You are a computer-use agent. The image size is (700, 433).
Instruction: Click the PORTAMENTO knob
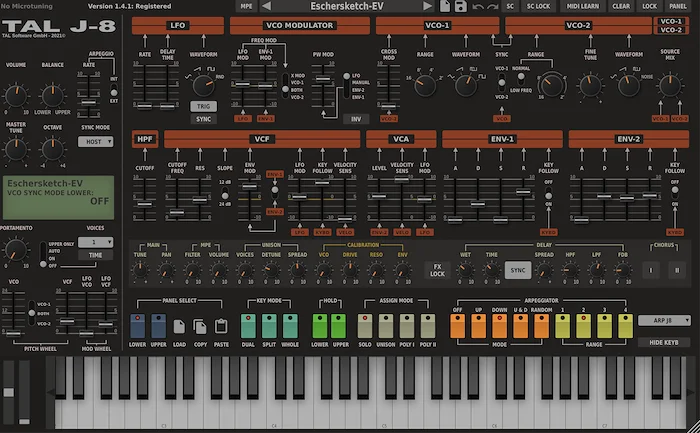16,250
